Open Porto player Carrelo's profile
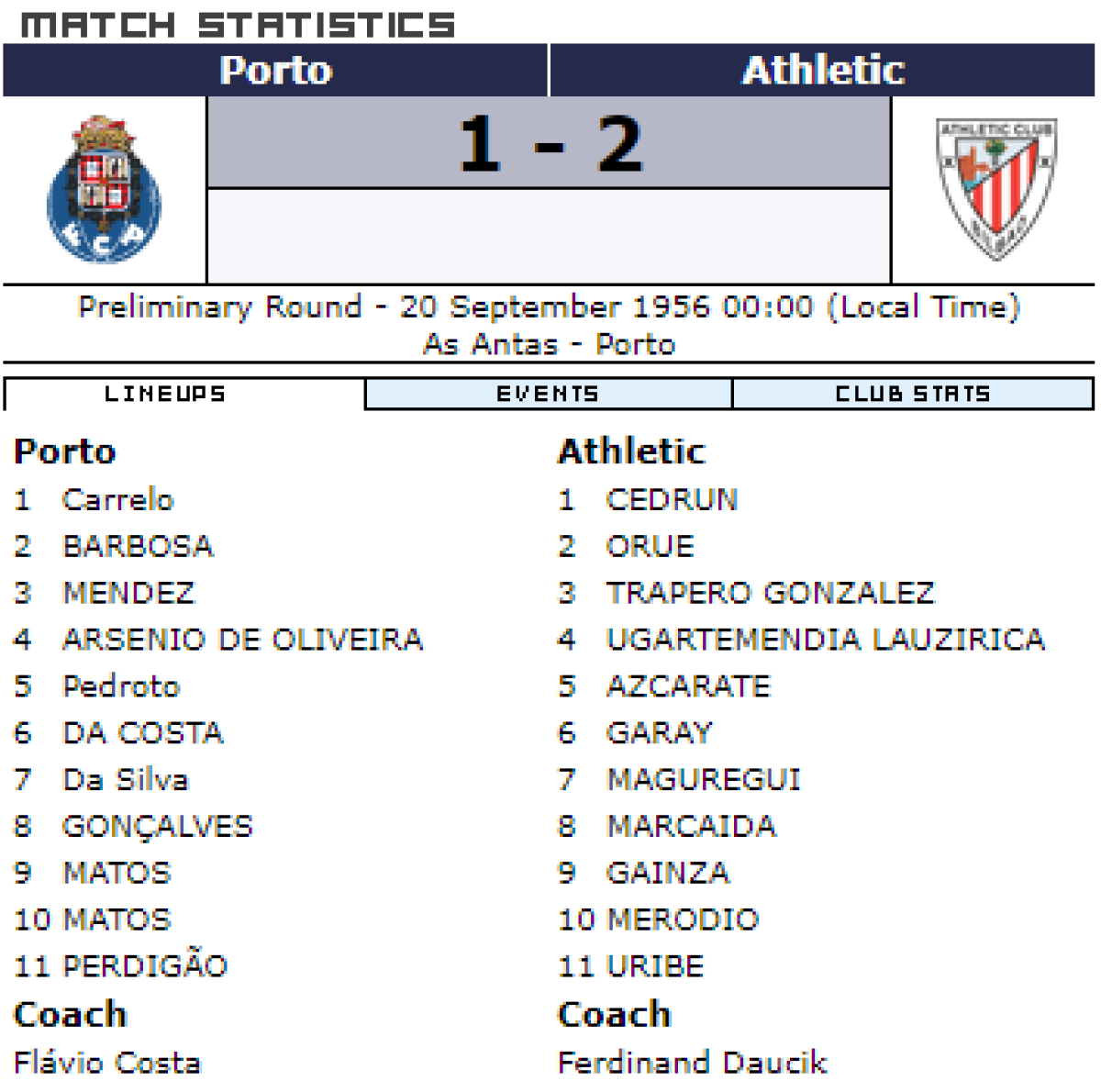Image resolution: width=1101 pixels, height=1092 pixels. (117, 499)
